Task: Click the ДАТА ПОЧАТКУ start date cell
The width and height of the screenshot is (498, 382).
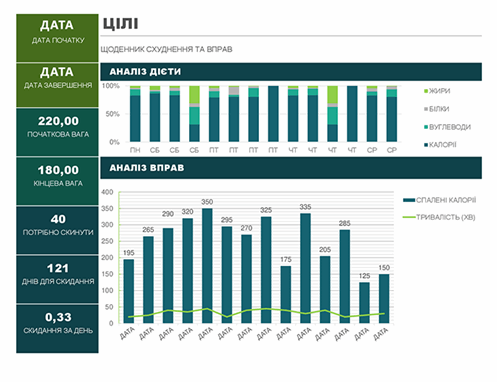Action: click(x=57, y=38)
